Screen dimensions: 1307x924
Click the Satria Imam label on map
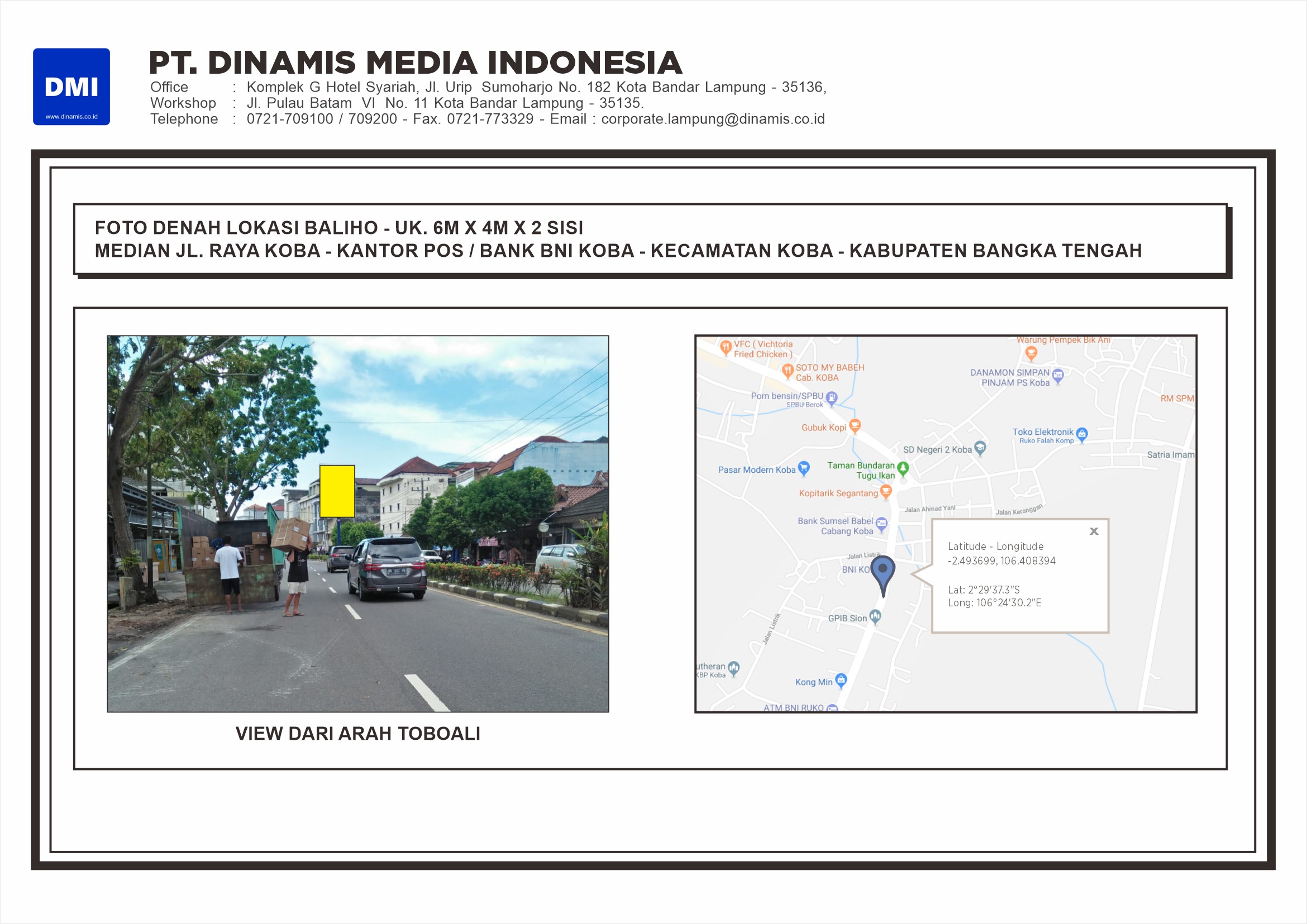point(1170,454)
